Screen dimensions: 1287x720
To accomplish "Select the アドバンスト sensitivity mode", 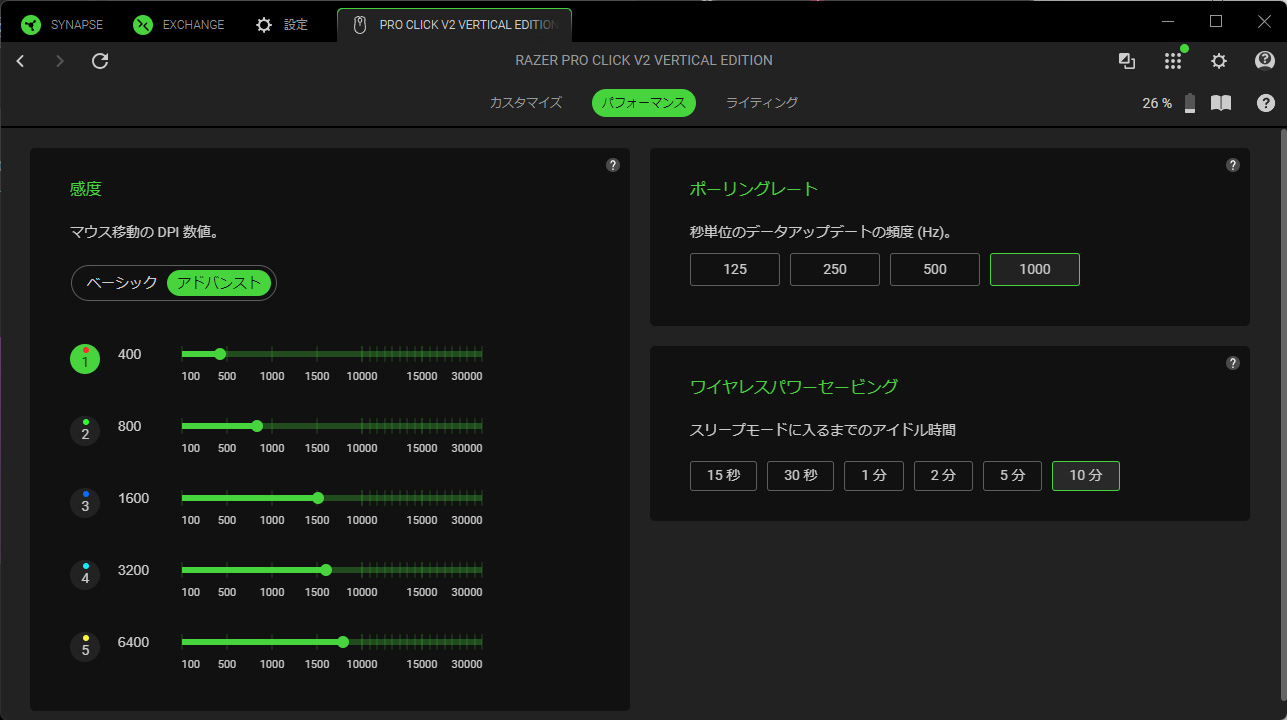I will click(x=219, y=283).
